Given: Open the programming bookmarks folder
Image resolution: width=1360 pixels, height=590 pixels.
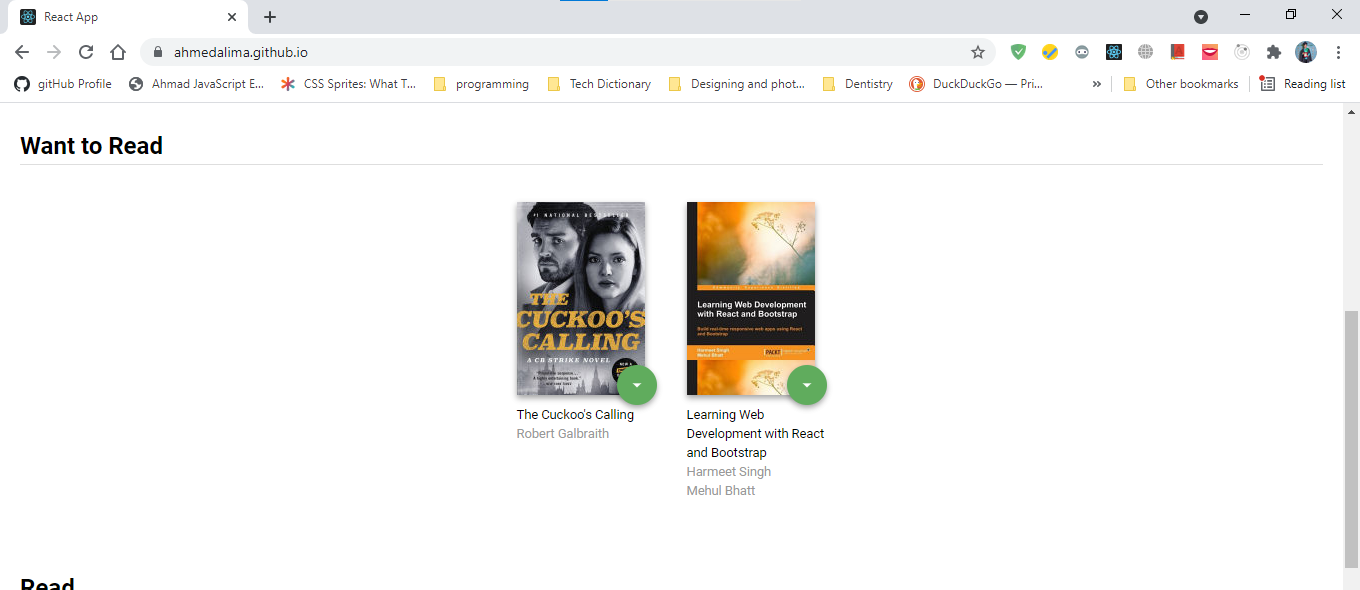Looking at the screenshot, I should [481, 84].
